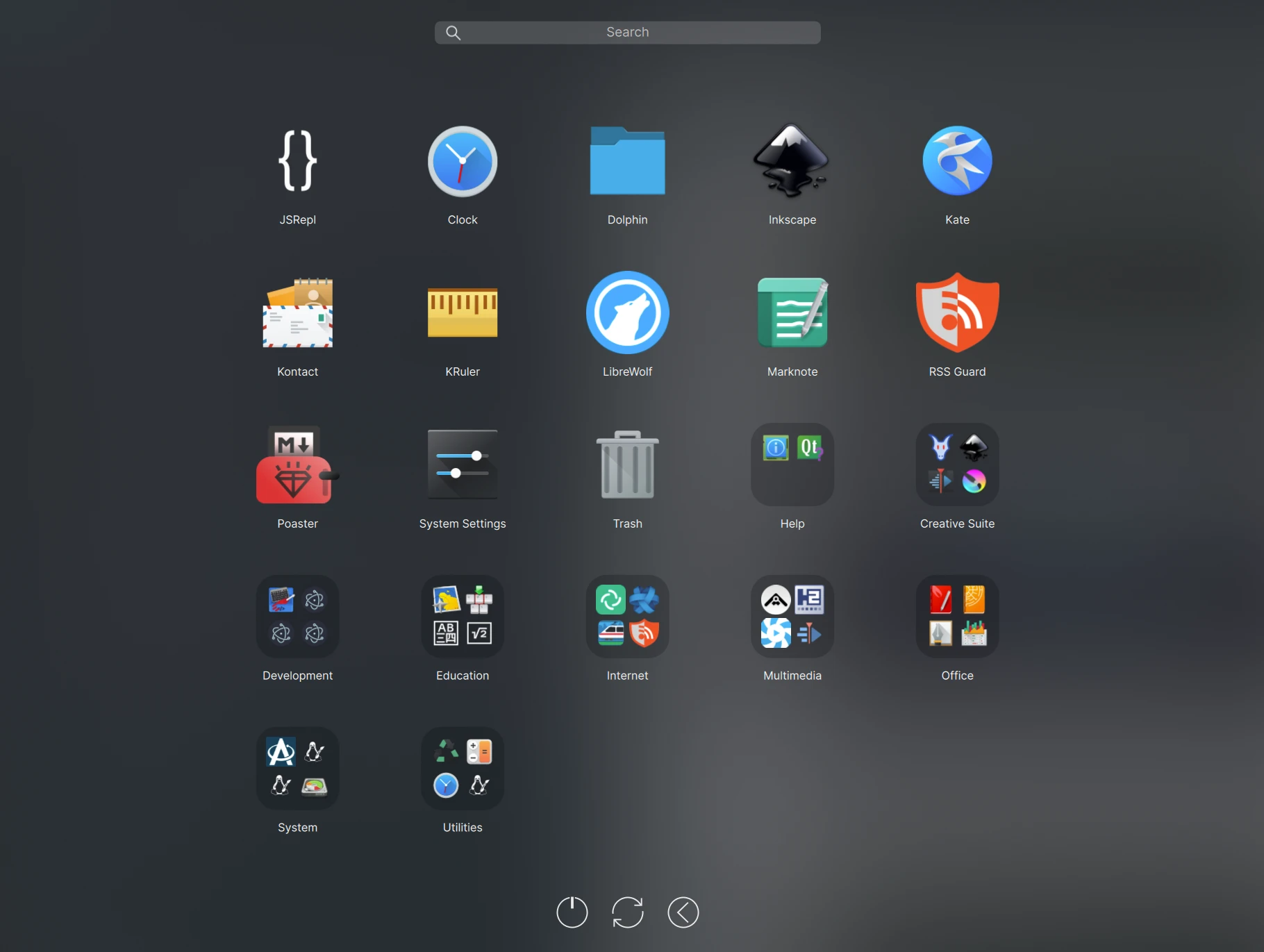Expand the Multimedia app group
This screenshot has width=1264, height=952.
pyautogui.click(x=792, y=617)
